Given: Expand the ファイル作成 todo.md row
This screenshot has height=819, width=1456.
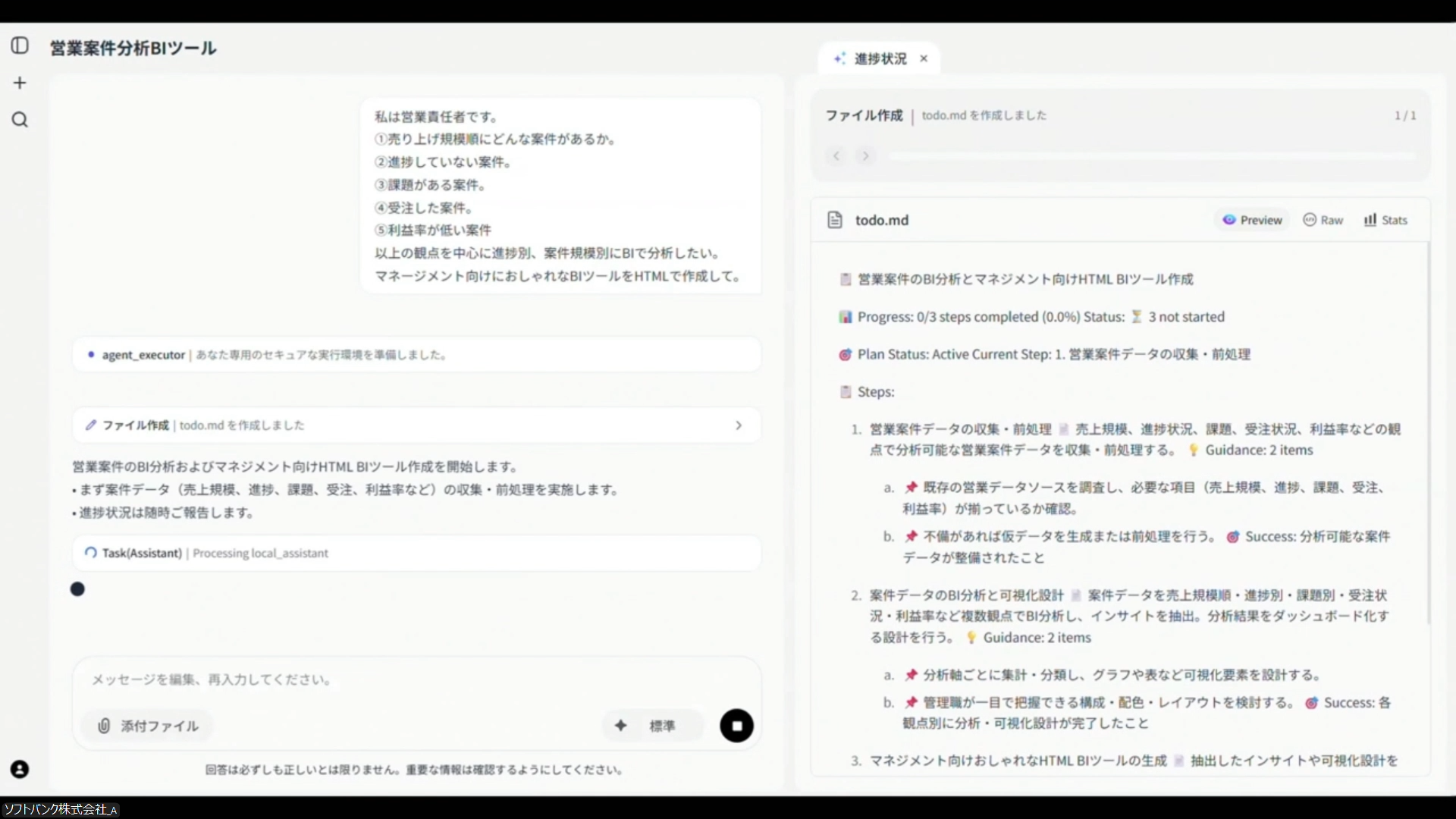Looking at the screenshot, I should 739,425.
